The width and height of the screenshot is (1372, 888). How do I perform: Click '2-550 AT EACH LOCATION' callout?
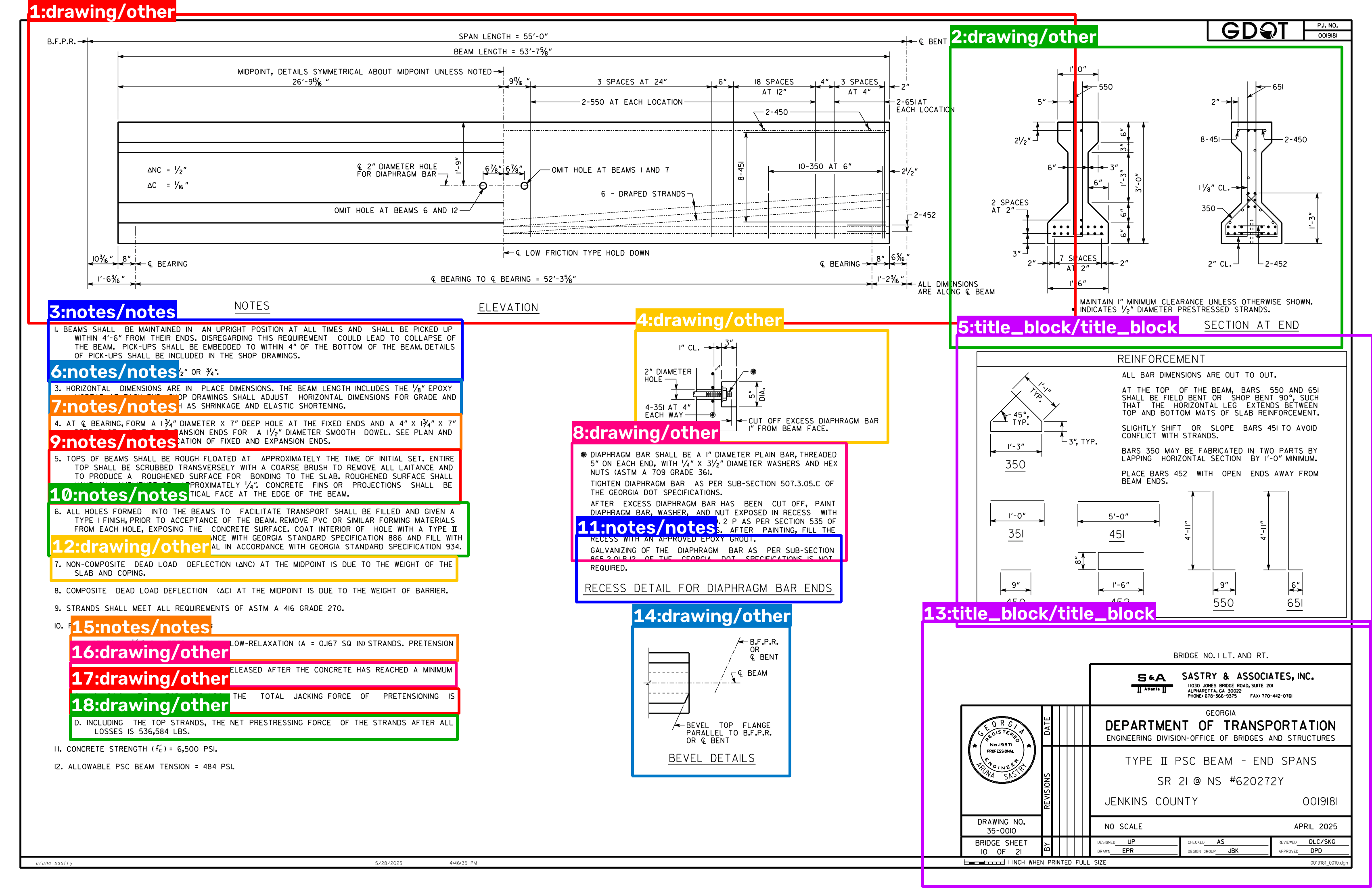click(x=632, y=102)
